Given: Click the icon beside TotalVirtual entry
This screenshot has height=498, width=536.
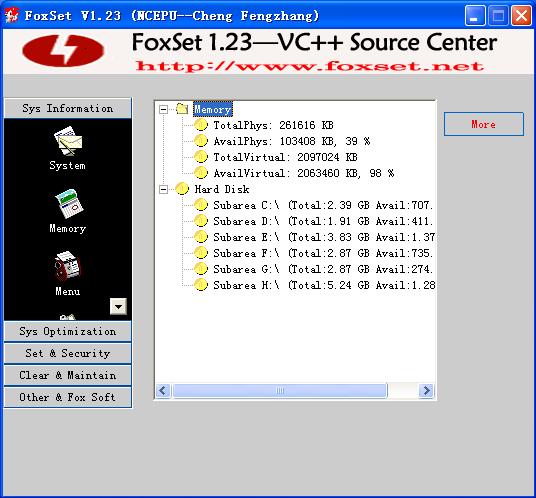Looking at the screenshot, I should pos(201,157).
